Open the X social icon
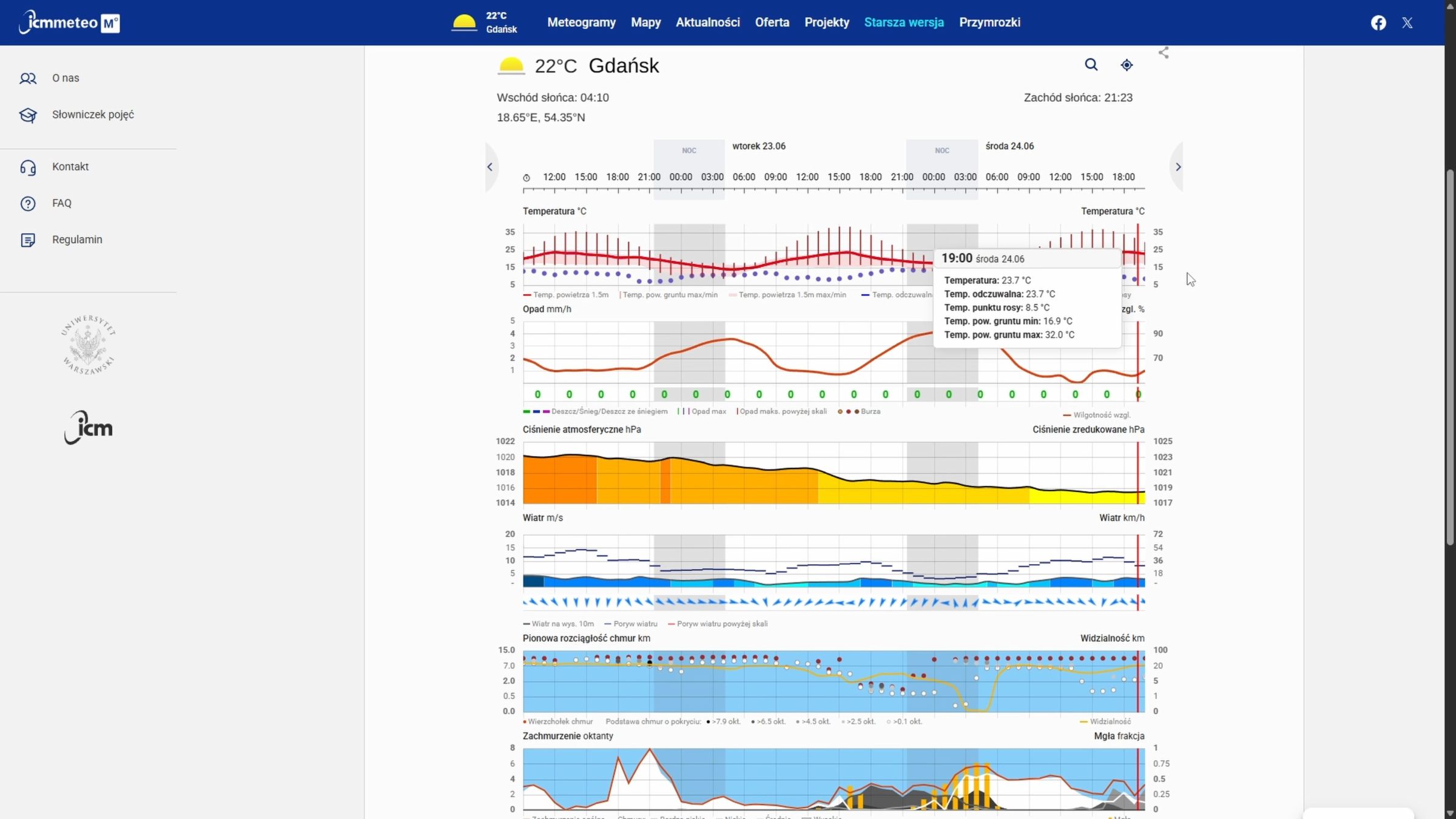 tap(1407, 23)
